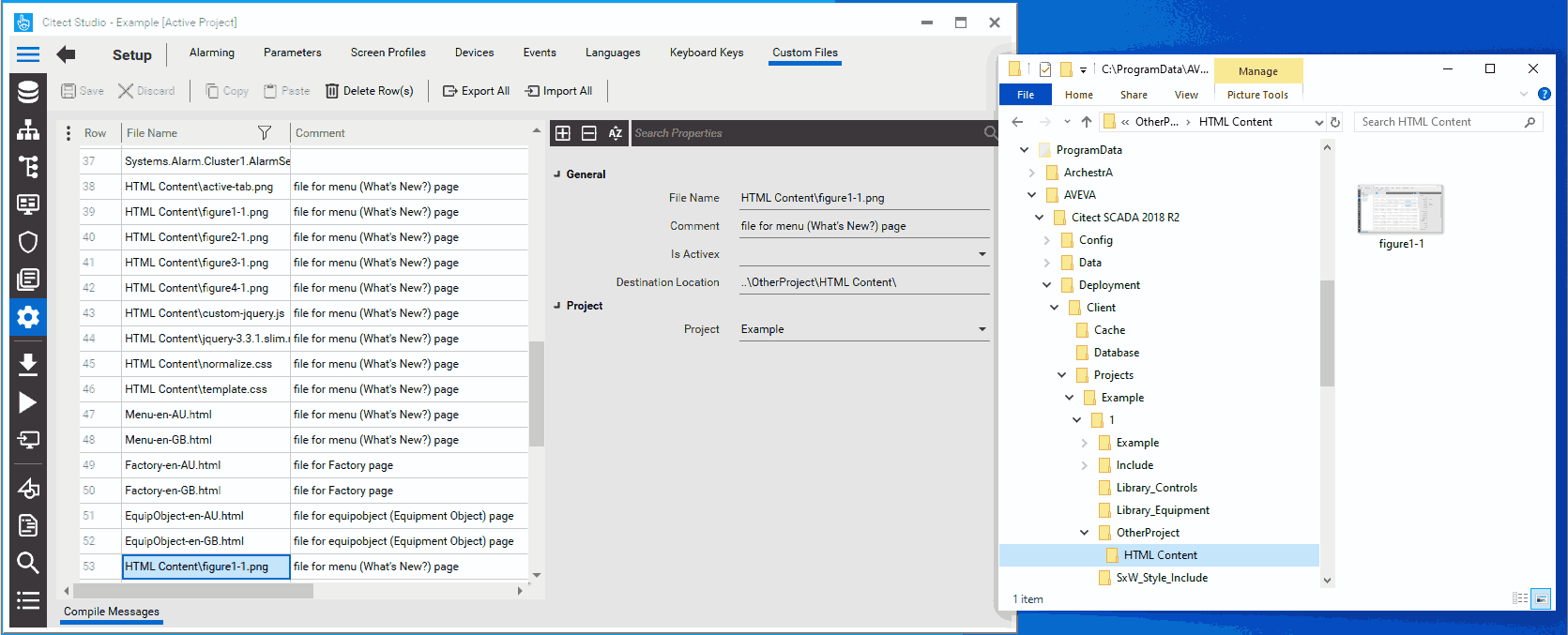1568x635 pixels.
Task: Select the Custom Files tab
Action: pos(805,53)
